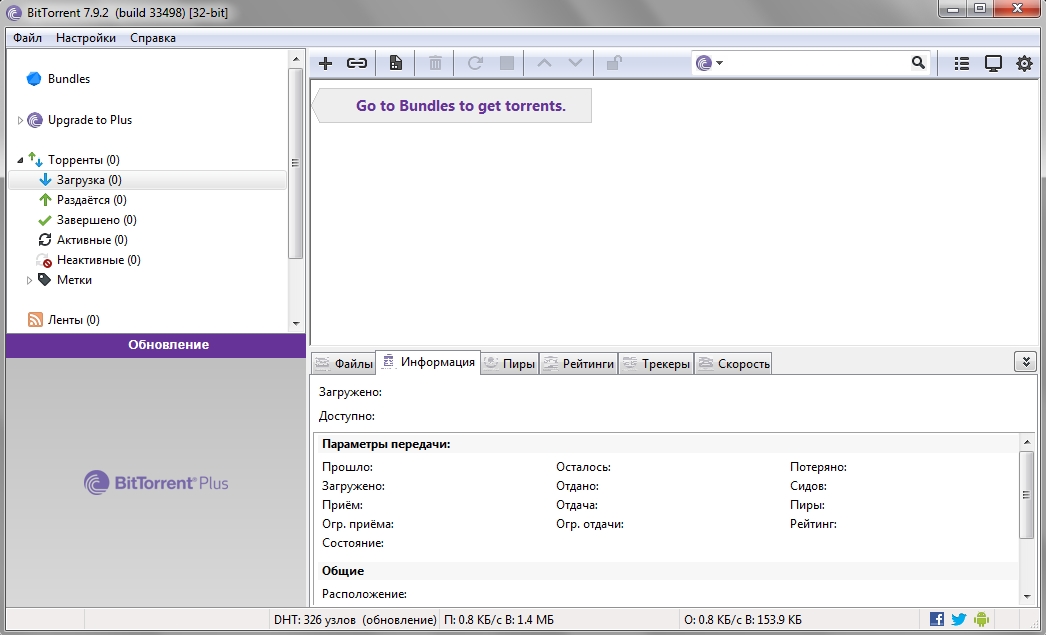
Task: Switch to the Скорость tab
Action: coord(733,364)
